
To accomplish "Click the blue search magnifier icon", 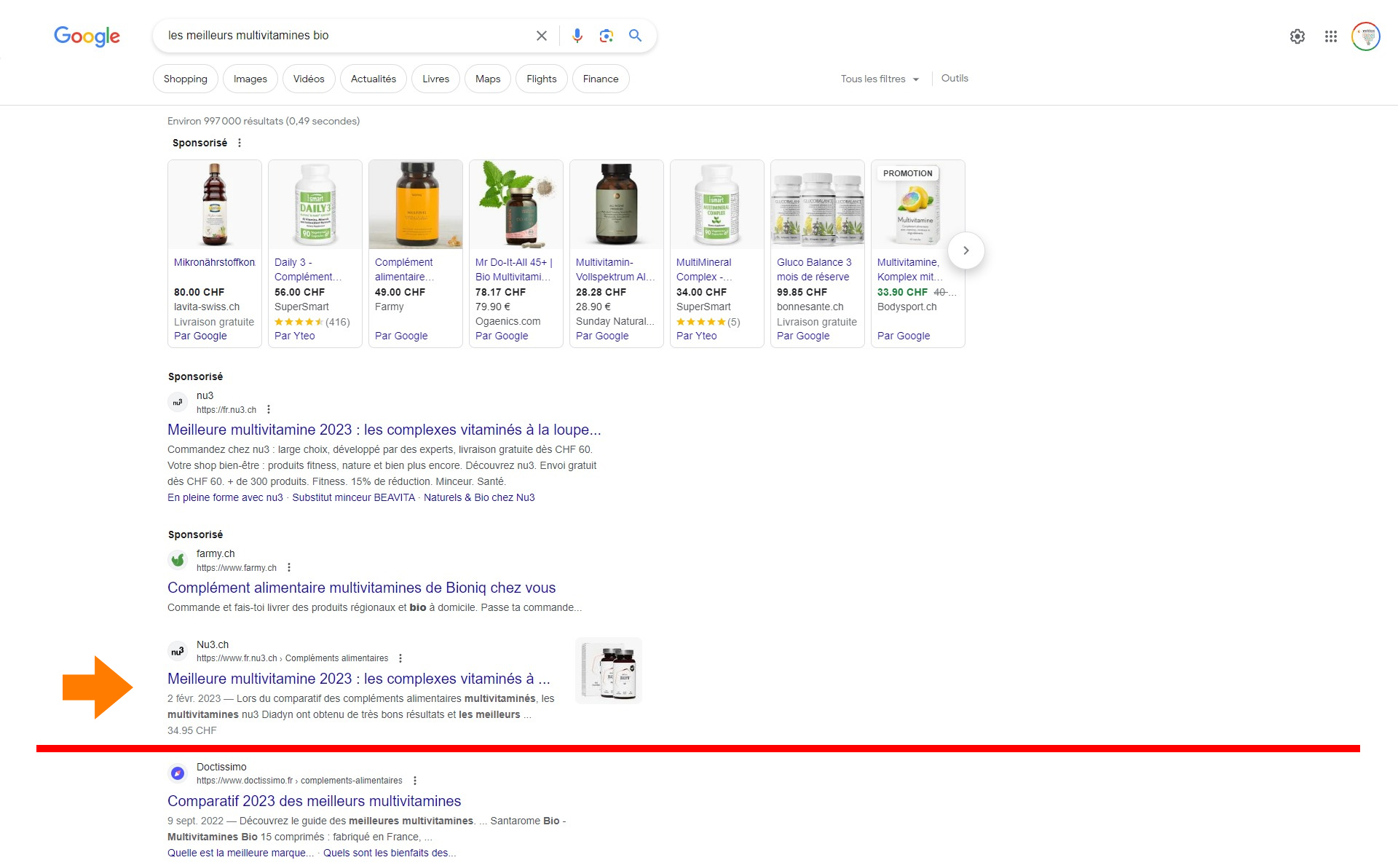I will pos(635,36).
